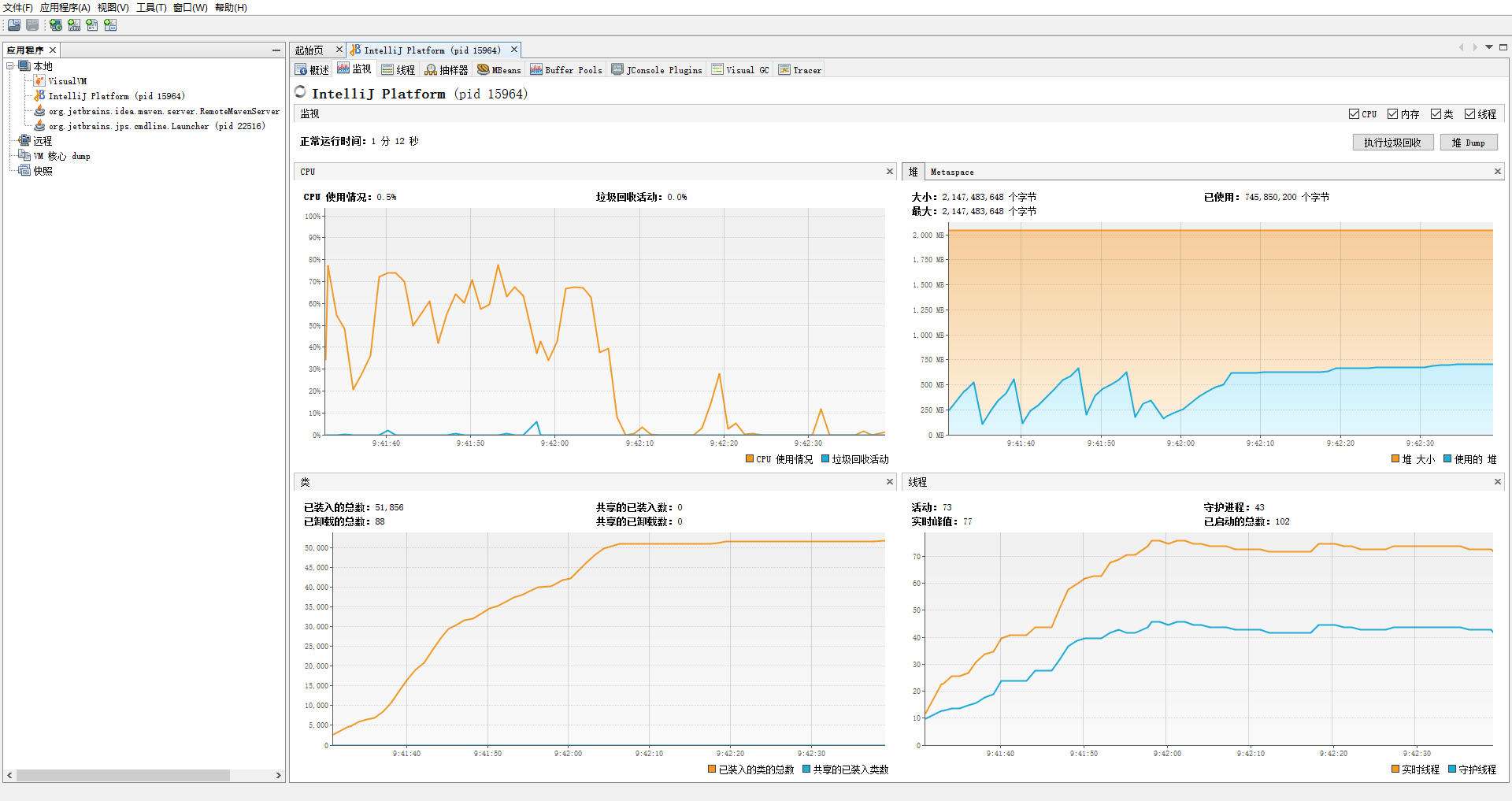This screenshot has height=801, width=1512.
Task: Click the Add VM Coredump toolbar icon
Action: (92, 25)
